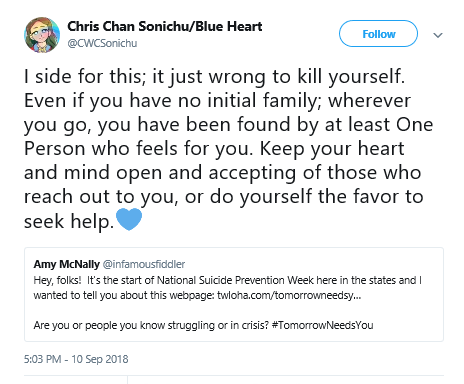The image size is (464, 384).
Task: Expand the chevron menu beside Follow
Action: (438, 35)
